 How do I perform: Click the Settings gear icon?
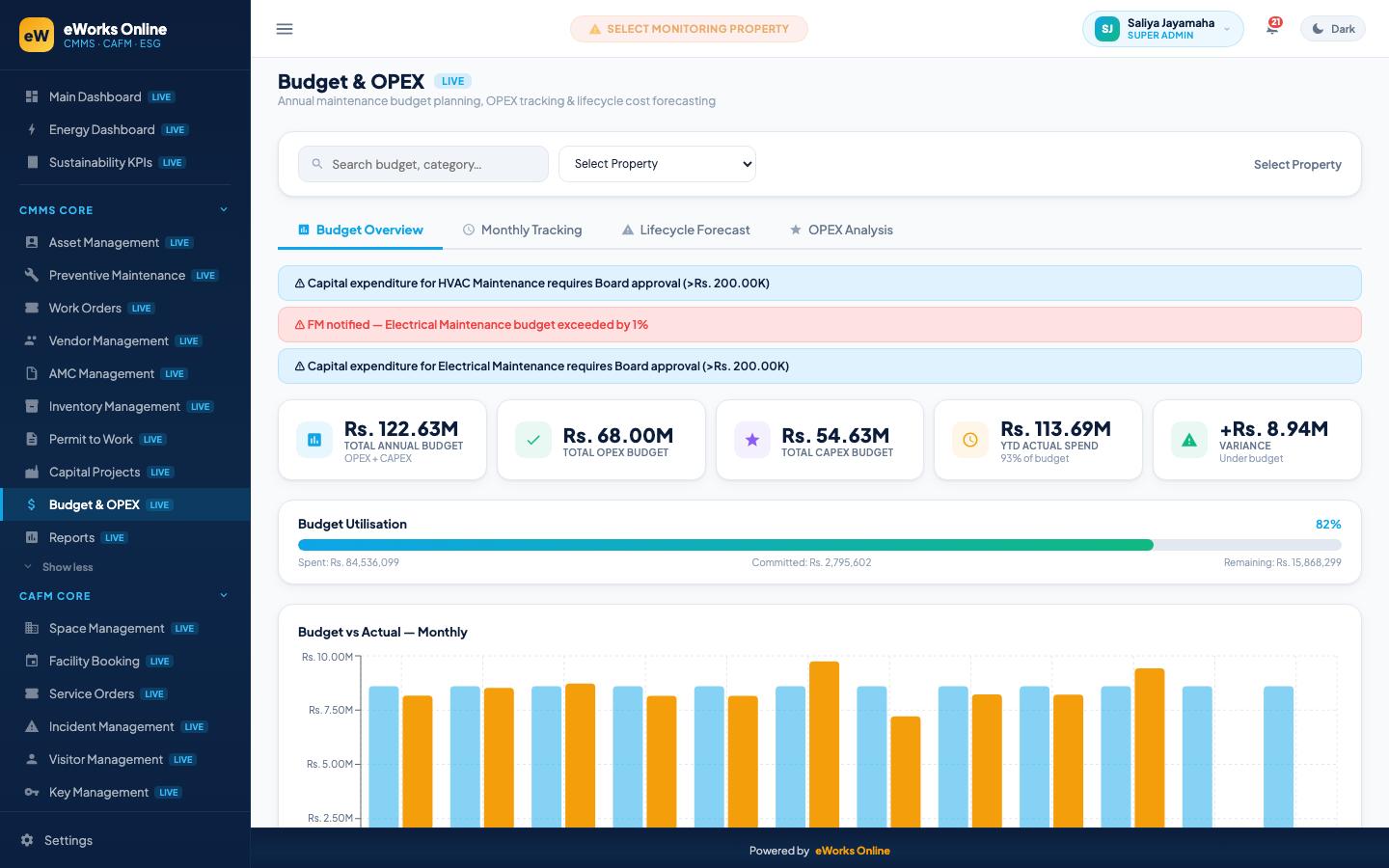27,840
